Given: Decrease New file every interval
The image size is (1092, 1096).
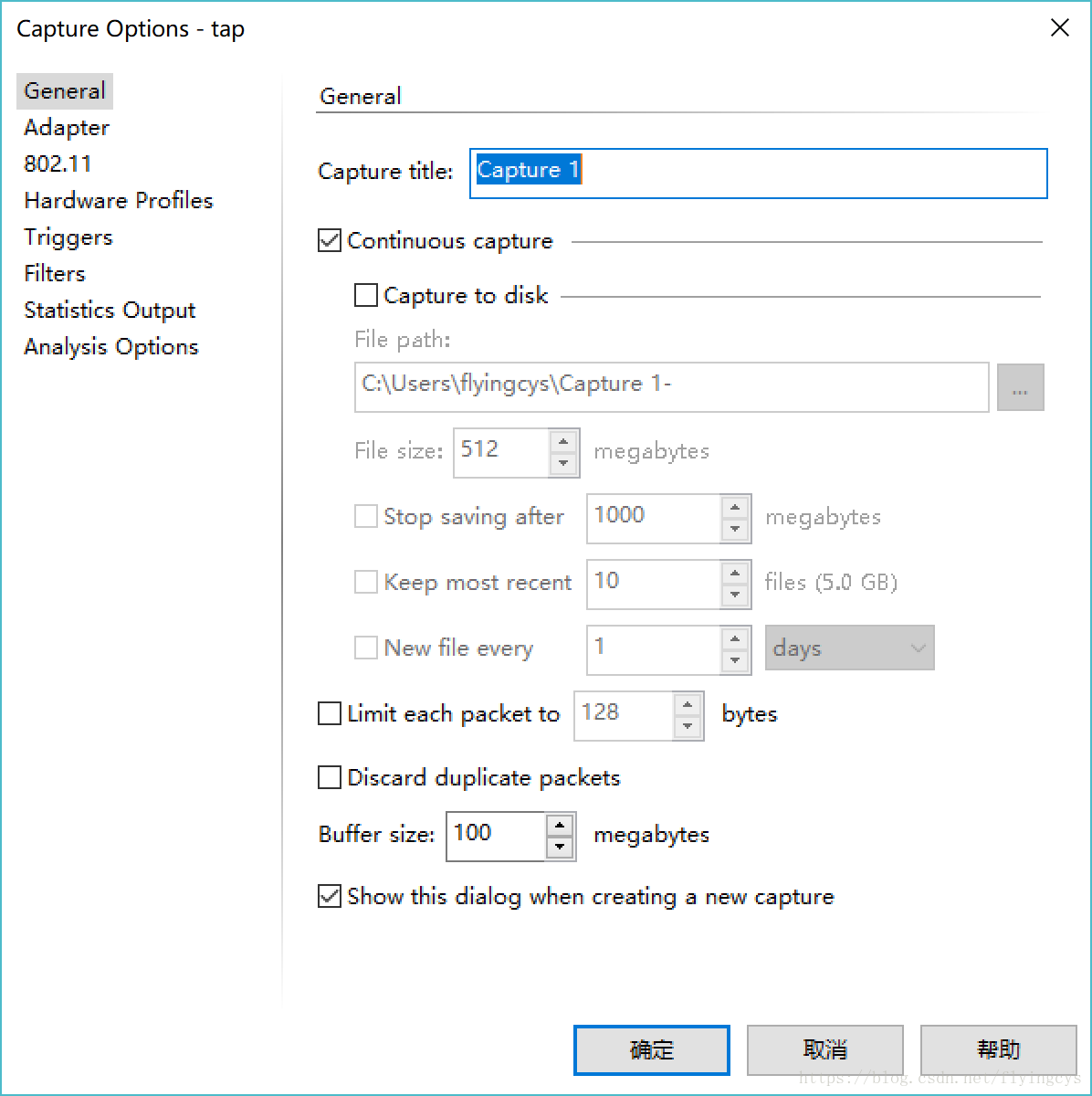Looking at the screenshot, I should 735,661.
